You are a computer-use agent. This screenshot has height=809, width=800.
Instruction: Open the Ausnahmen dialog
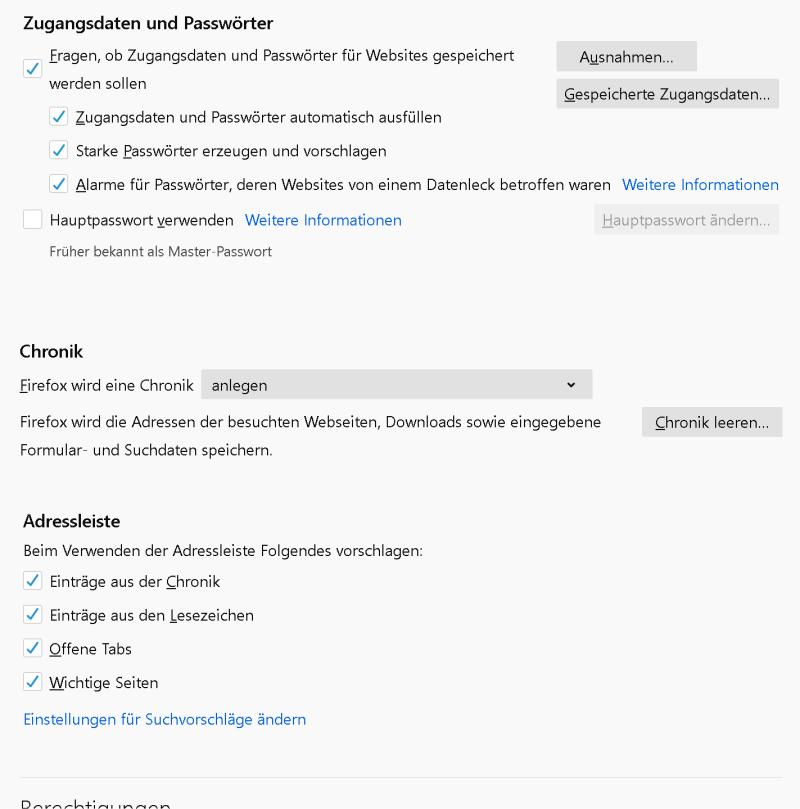(626, 57)
